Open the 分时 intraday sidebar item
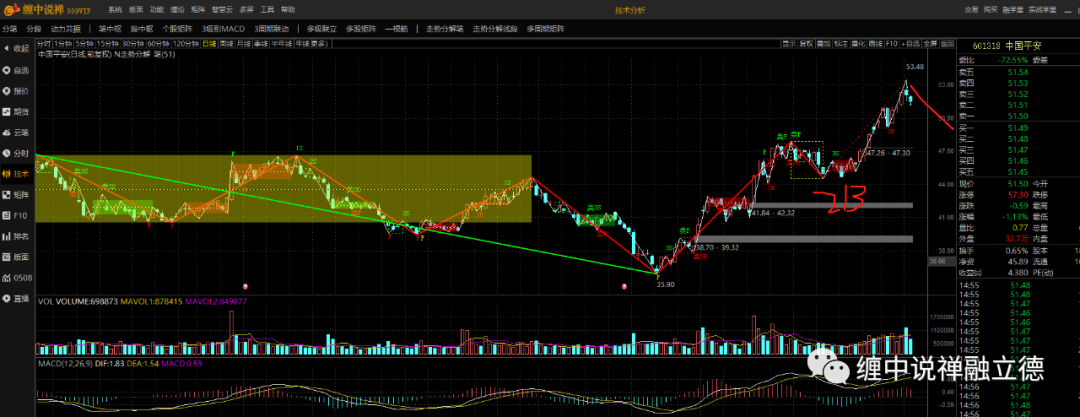 click(17, 153)
